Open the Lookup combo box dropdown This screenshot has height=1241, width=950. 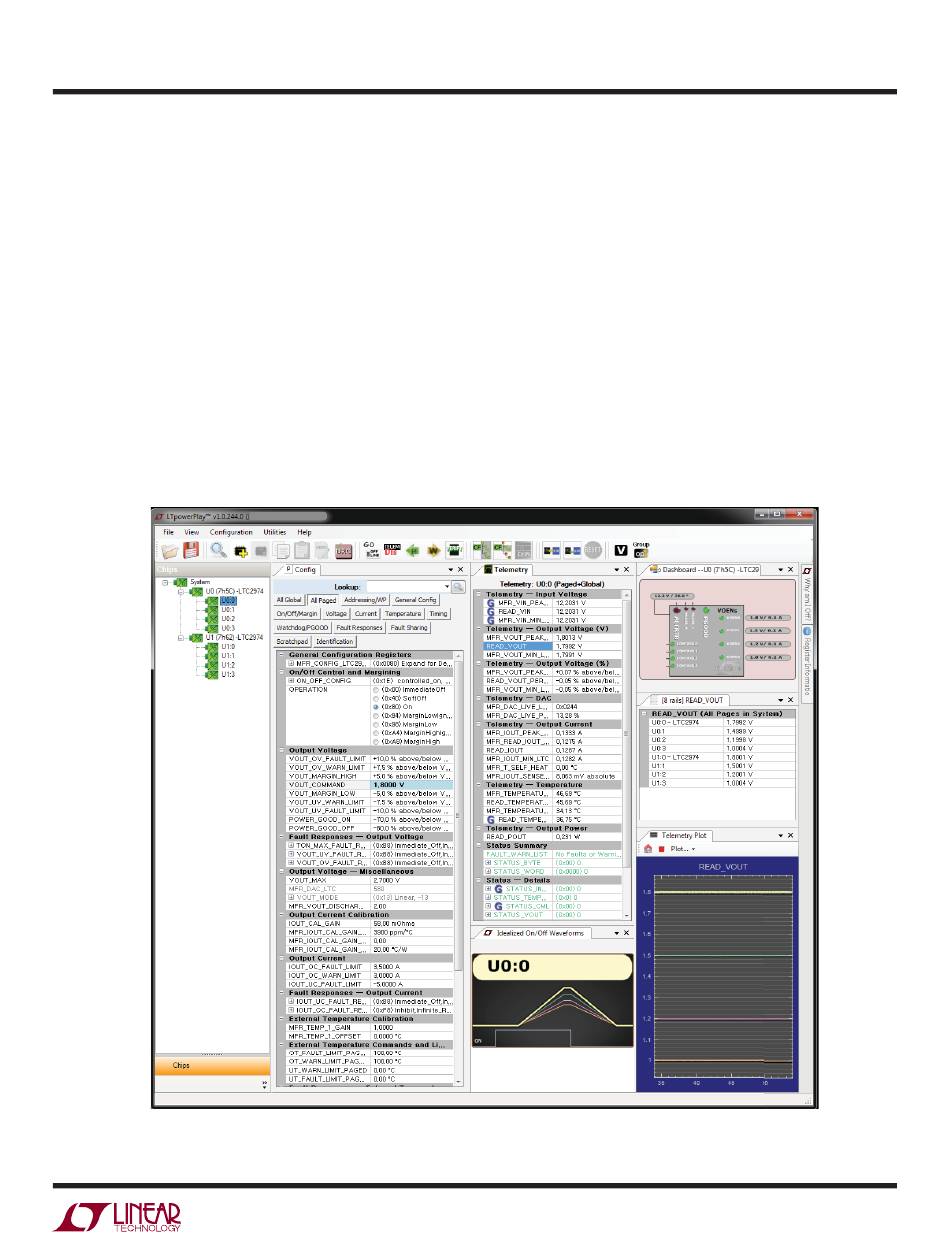tap(446, 586)
